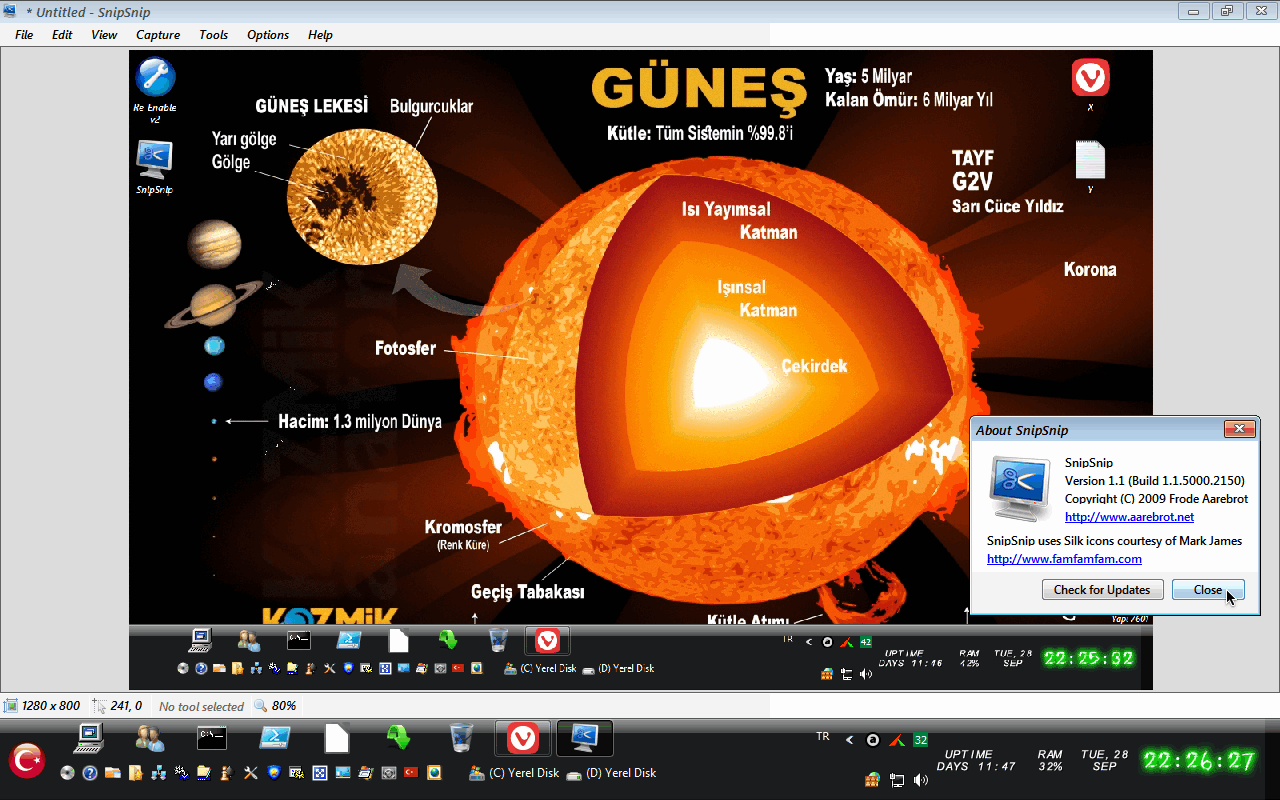The image size is (1280, 800).
Task: Open the Tools menu
Action: 213,35
